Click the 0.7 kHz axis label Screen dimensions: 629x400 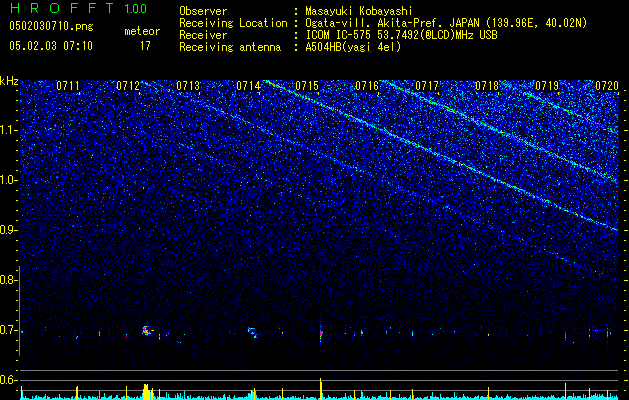(8, 330)
